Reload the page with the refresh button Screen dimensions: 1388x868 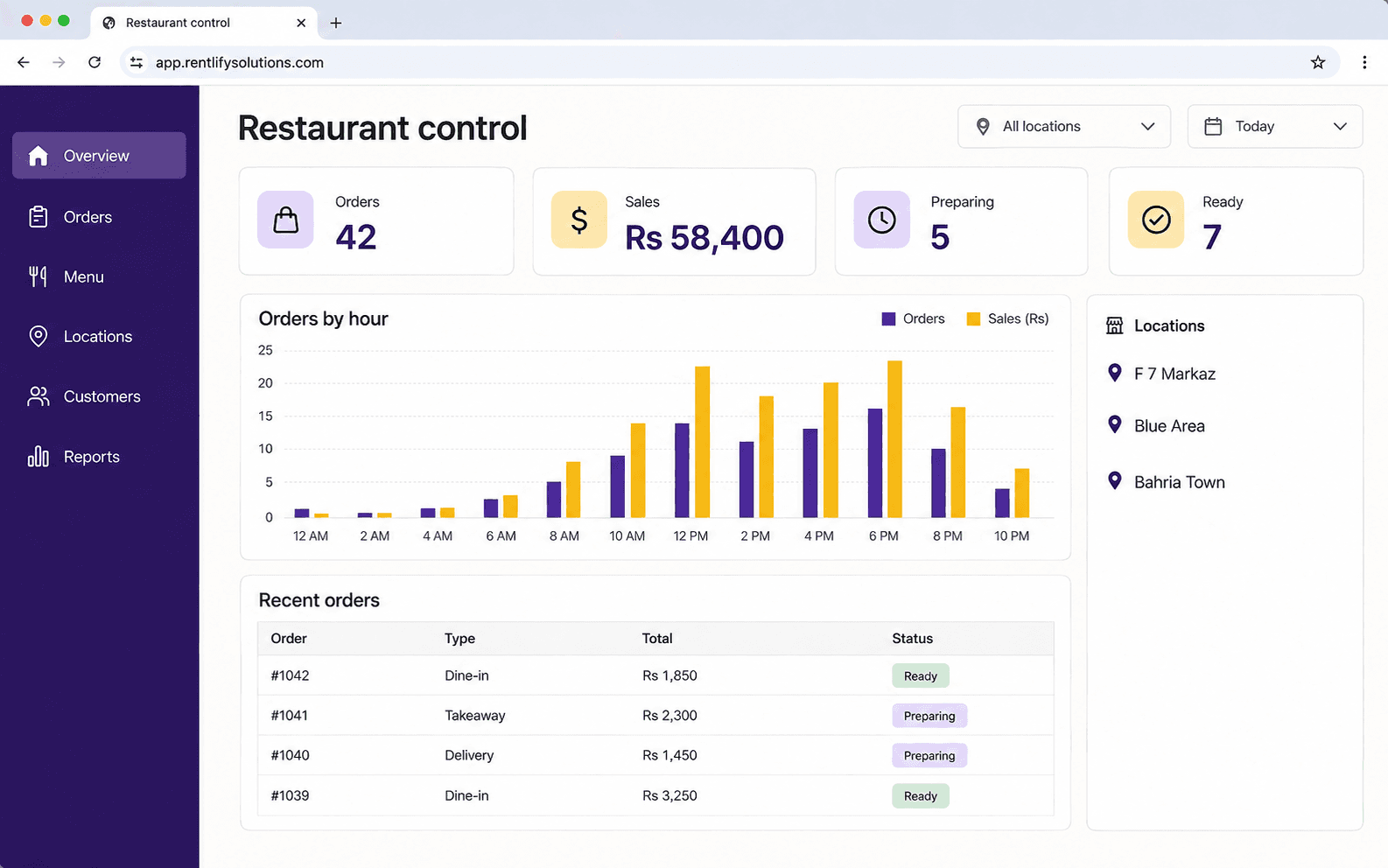pos(95,62)
